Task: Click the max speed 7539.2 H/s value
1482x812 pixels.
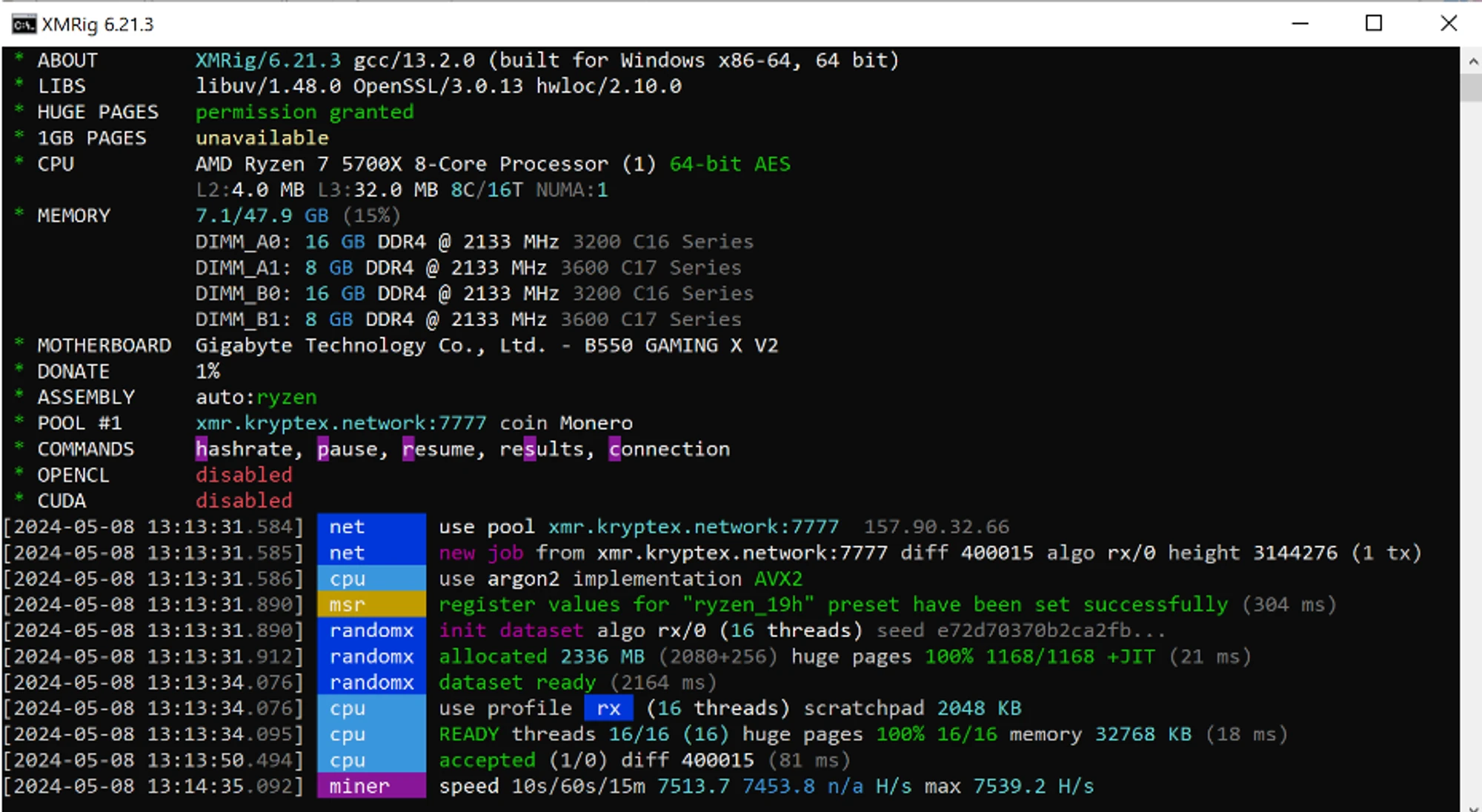Action: 1033,786
